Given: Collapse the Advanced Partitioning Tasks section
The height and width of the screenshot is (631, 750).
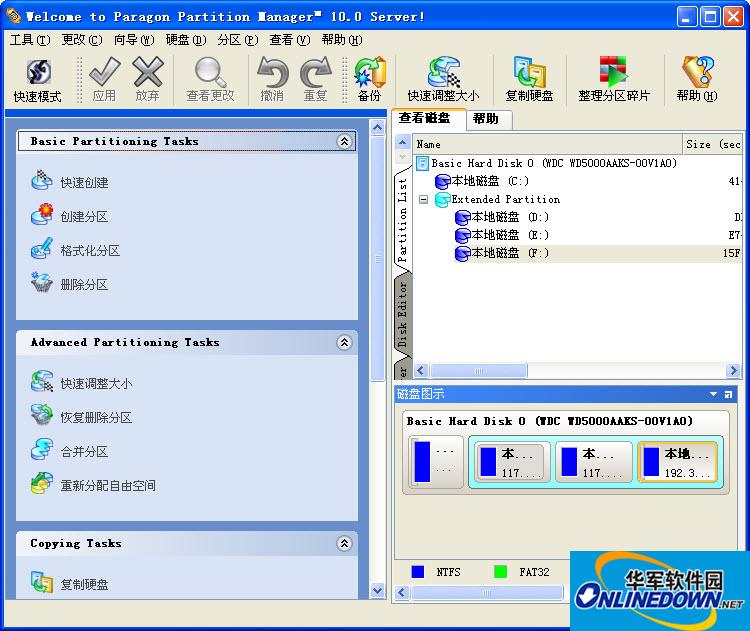Looking at the screenshot, I should pyautogui.click(x=345, y=343).
